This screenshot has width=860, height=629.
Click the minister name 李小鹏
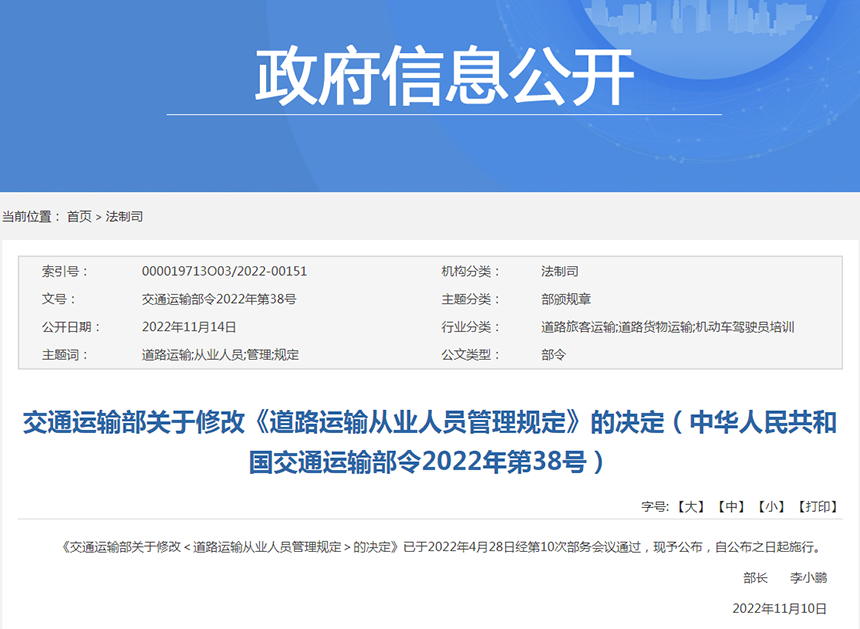809,578
